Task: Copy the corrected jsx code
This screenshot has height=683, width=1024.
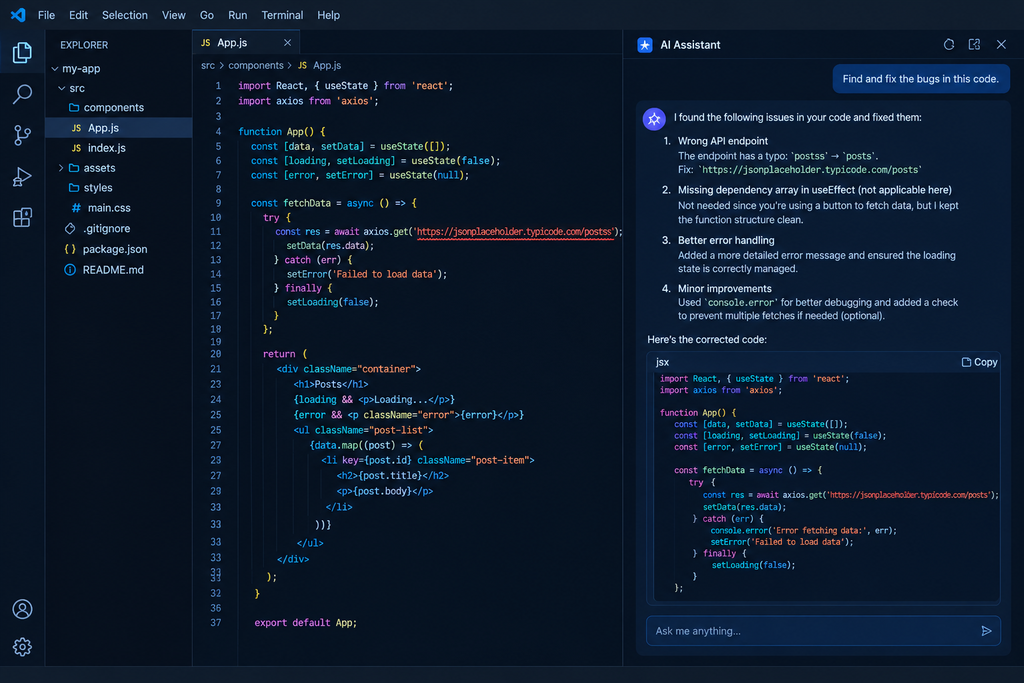Action: [x=979, y=362]
